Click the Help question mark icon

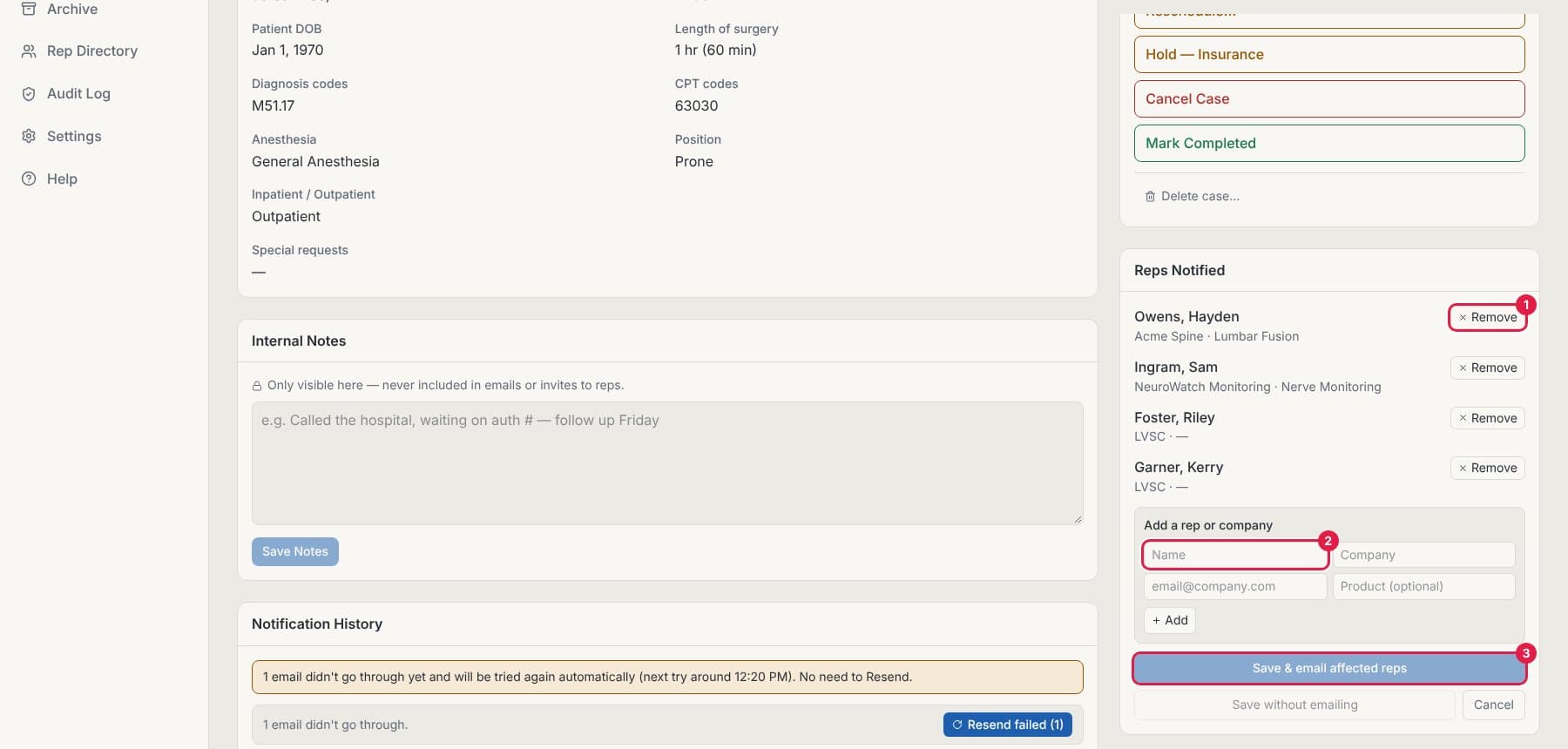[29, 179]
